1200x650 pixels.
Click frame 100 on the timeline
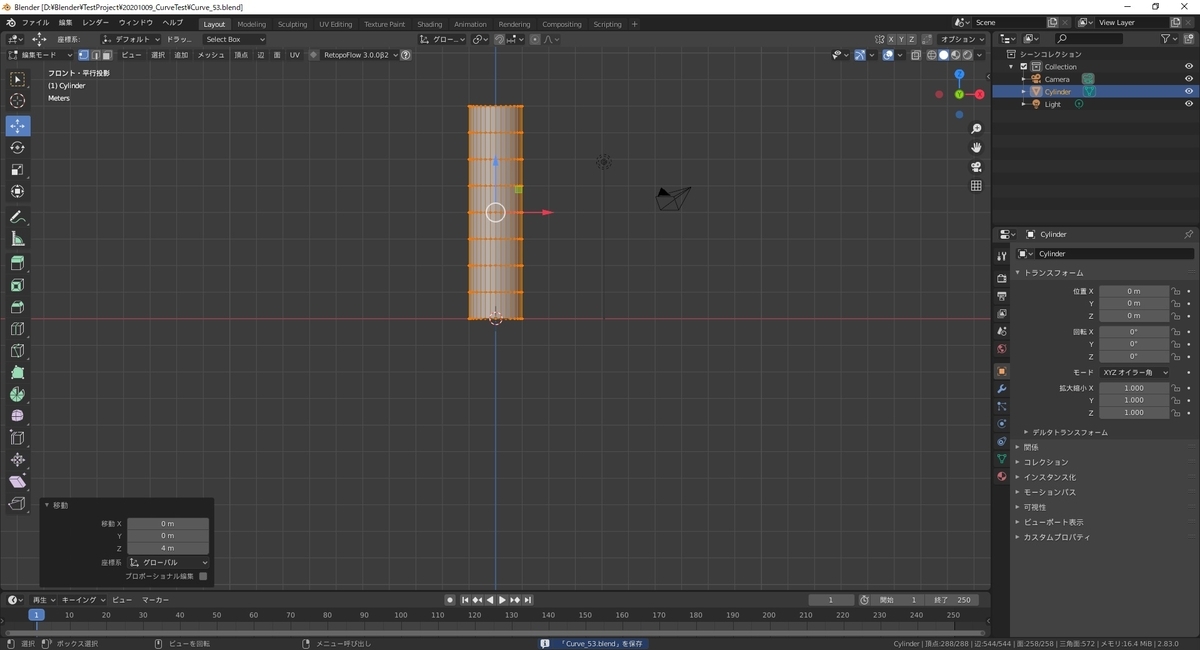(x=401, y=615)
